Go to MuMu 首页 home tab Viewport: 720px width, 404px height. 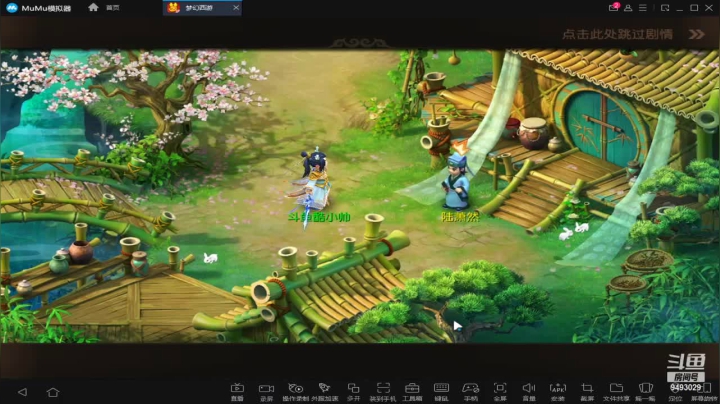coord(104,7)
